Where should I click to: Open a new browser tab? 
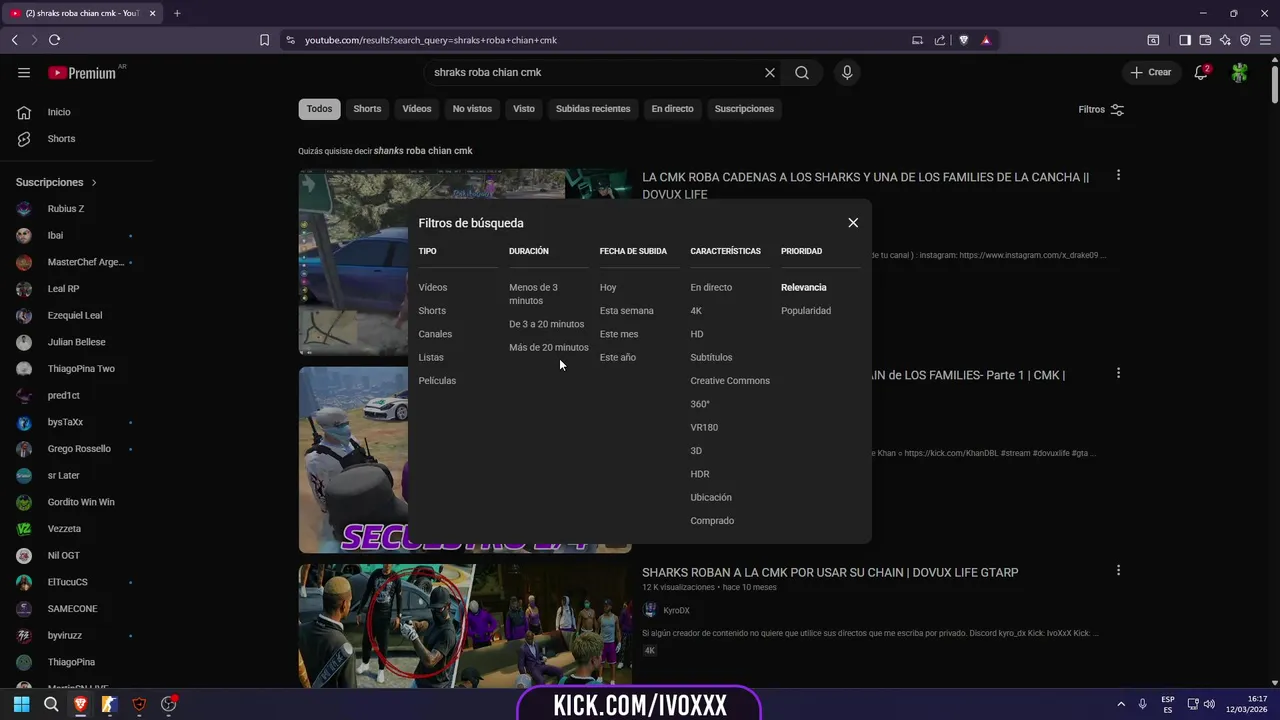(177, 13)
